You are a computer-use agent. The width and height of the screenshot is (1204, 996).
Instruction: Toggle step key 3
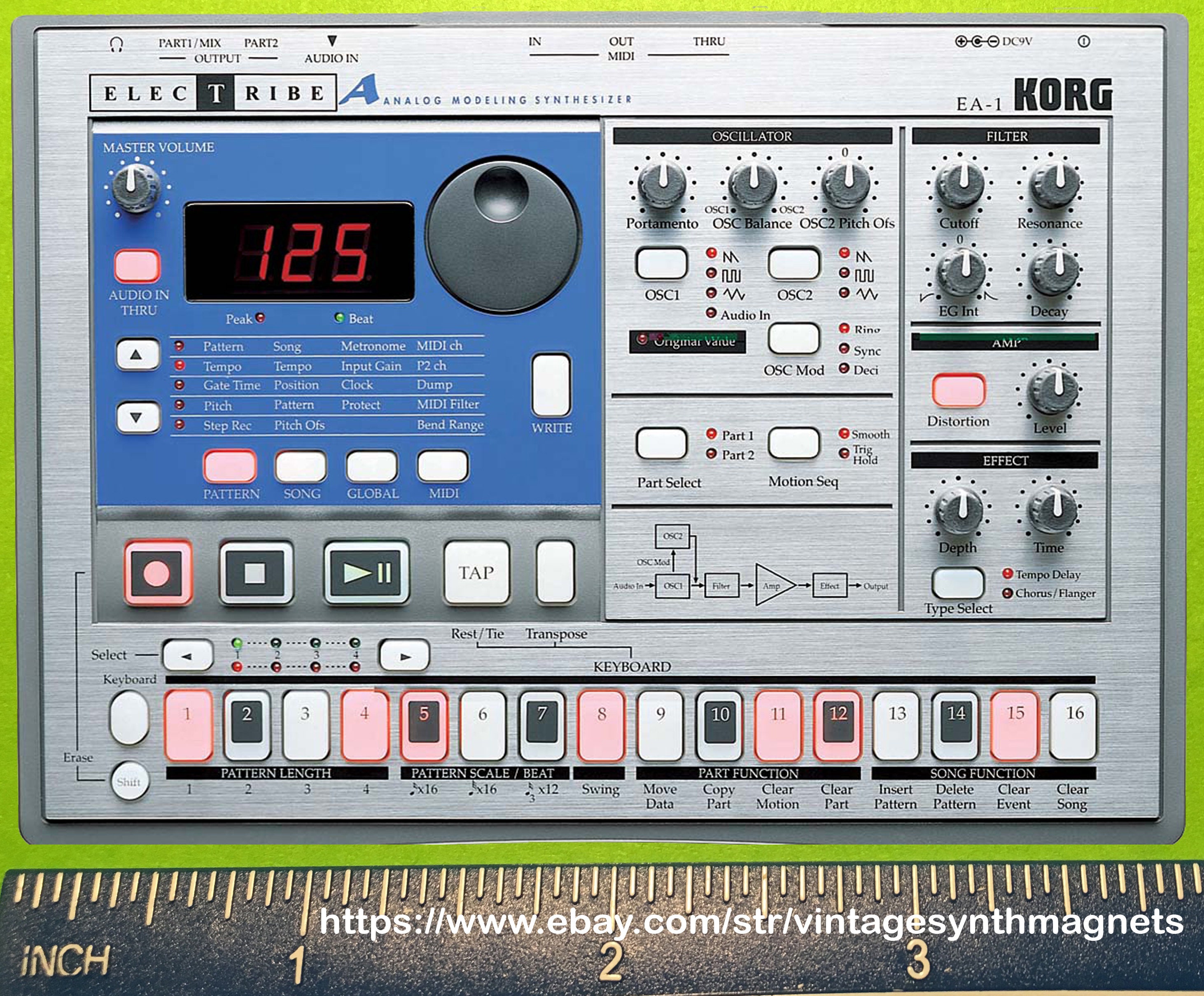pos(306,726)
